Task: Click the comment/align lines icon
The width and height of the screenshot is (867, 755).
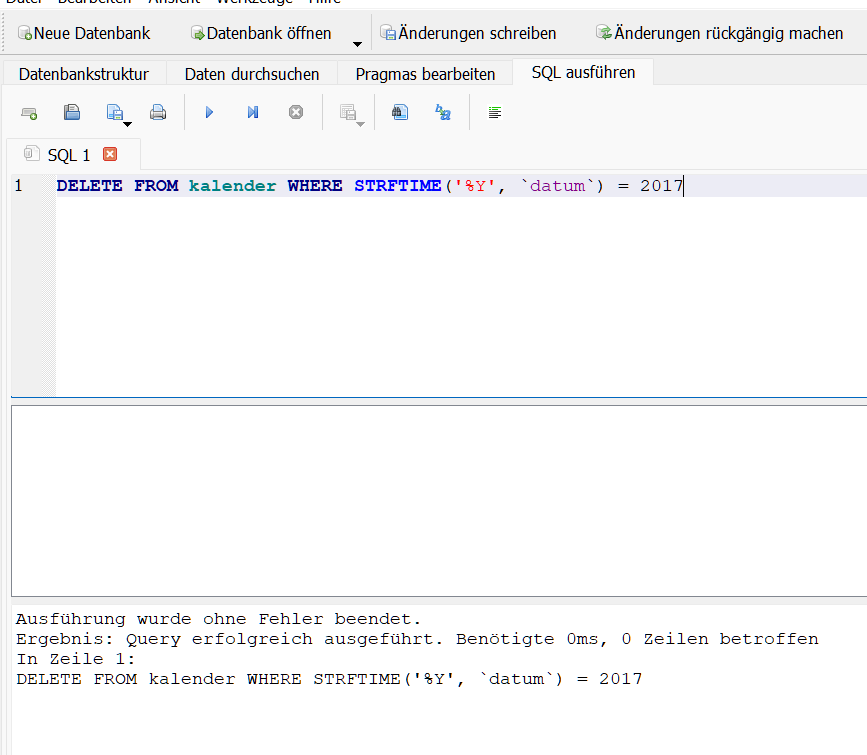Action: [494, 113]
